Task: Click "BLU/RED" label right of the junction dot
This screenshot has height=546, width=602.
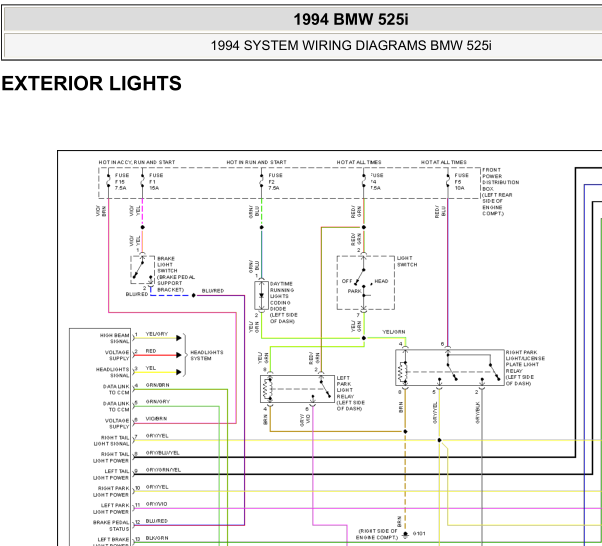Action: pyautogui.click(x=213, y=291)
